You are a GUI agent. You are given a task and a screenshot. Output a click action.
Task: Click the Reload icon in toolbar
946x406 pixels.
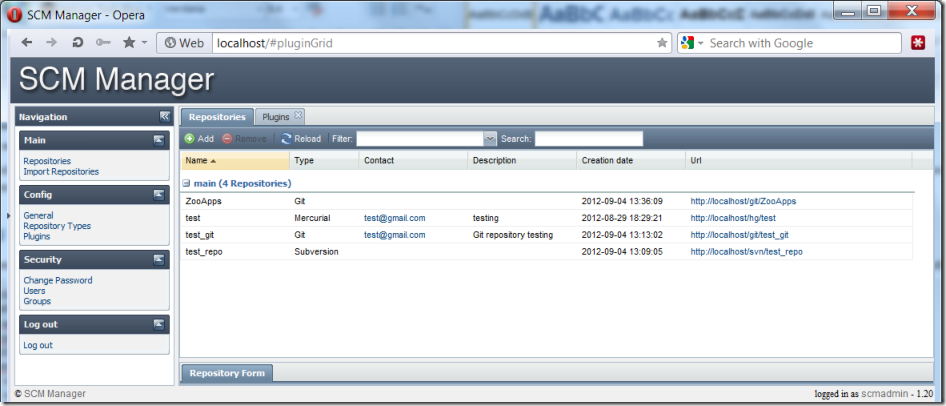pos(287,139)
